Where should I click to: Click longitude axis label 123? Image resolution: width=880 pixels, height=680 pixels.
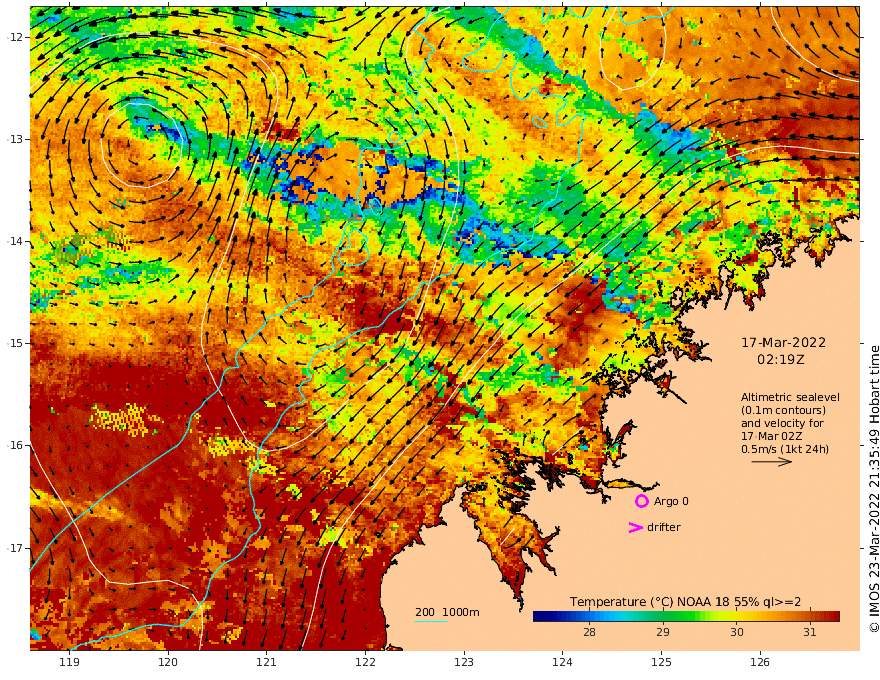pyautogui.click(x=464, y=663)
